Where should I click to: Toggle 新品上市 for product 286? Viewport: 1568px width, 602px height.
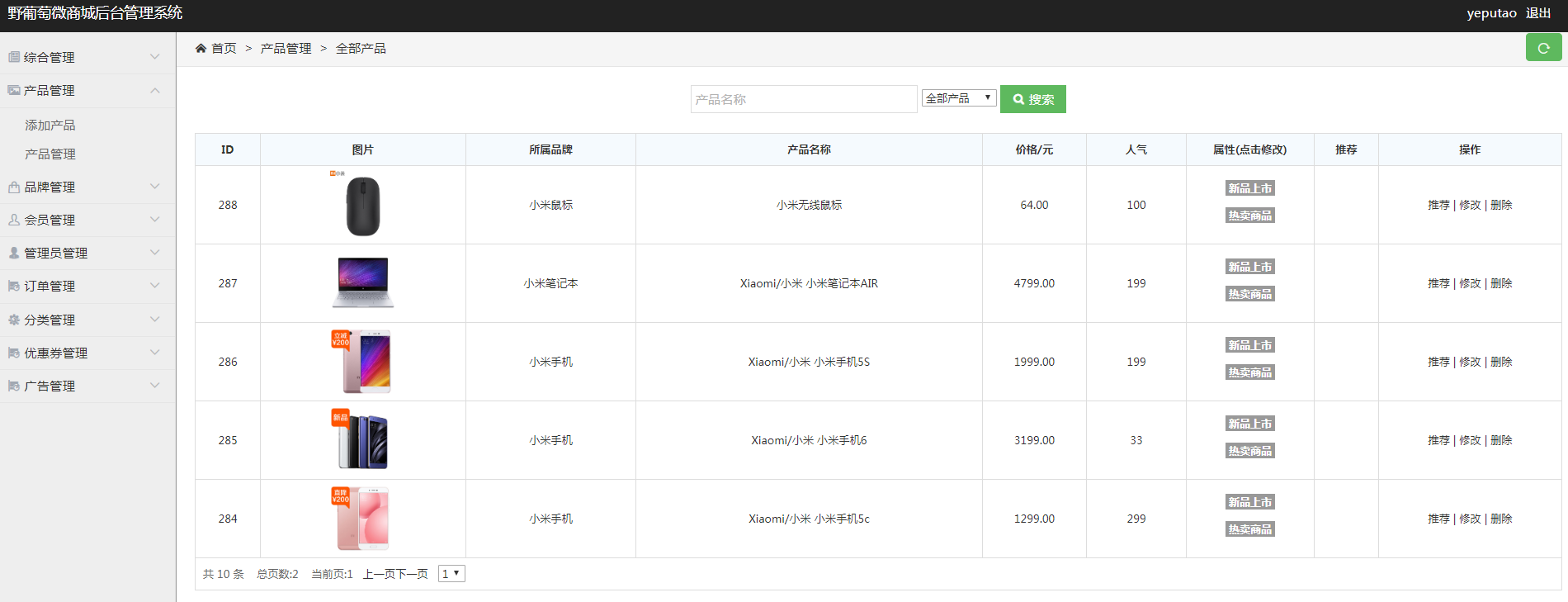1250,345
